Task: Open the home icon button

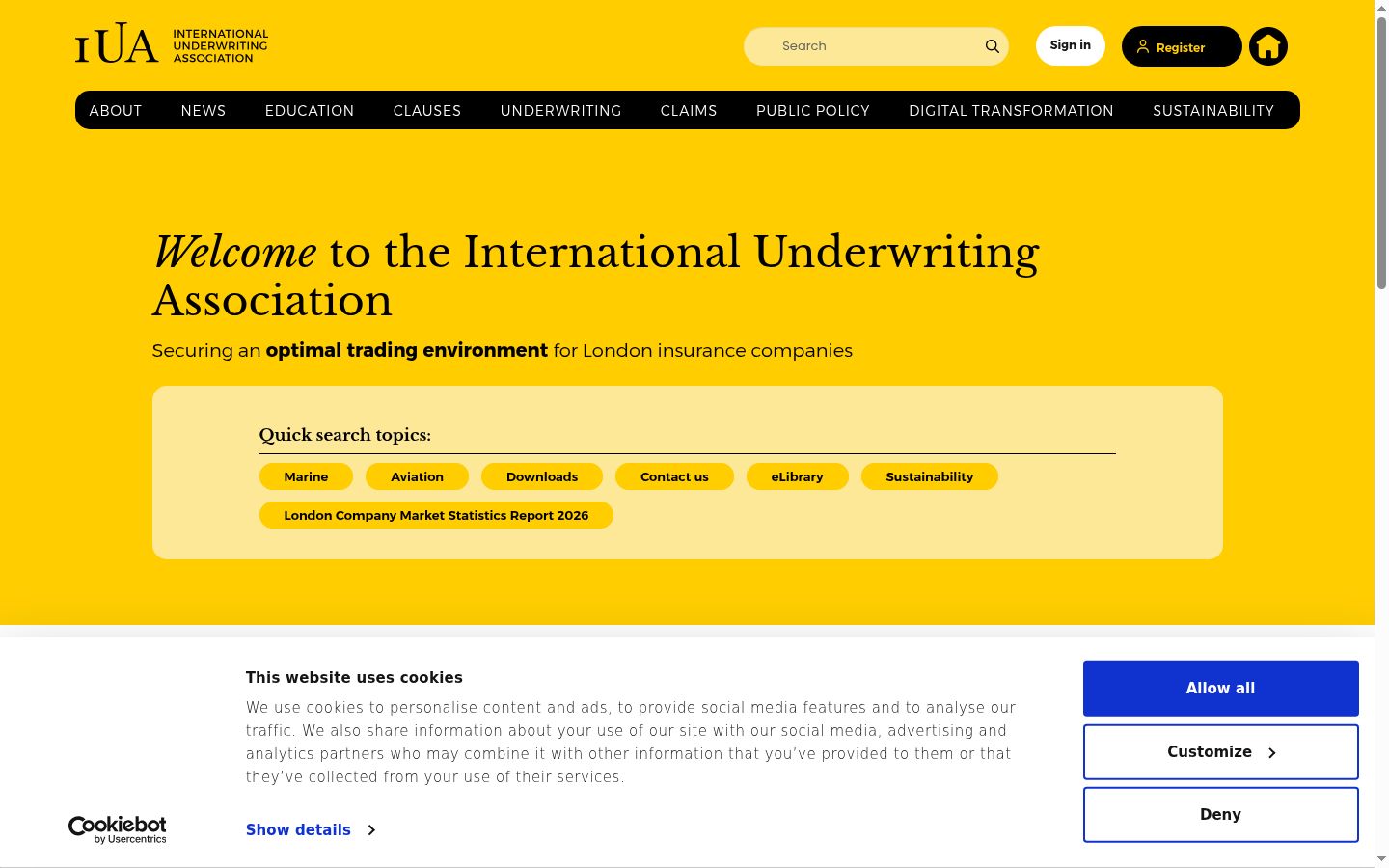Action: click(1268, 46)
